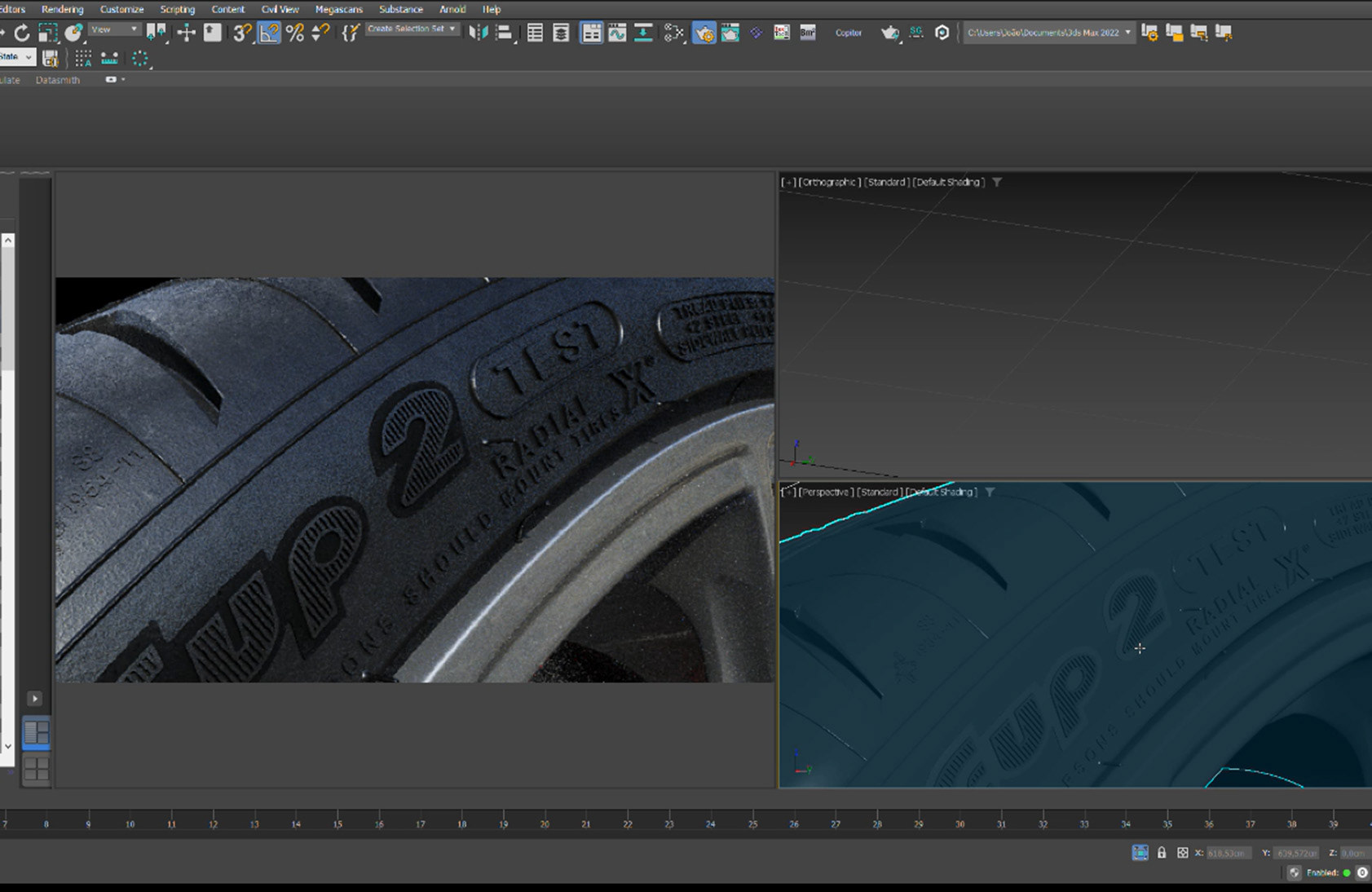The image size is (1372, 892).
Task: Open the Customize menu
Action: (x=121, y=10)
